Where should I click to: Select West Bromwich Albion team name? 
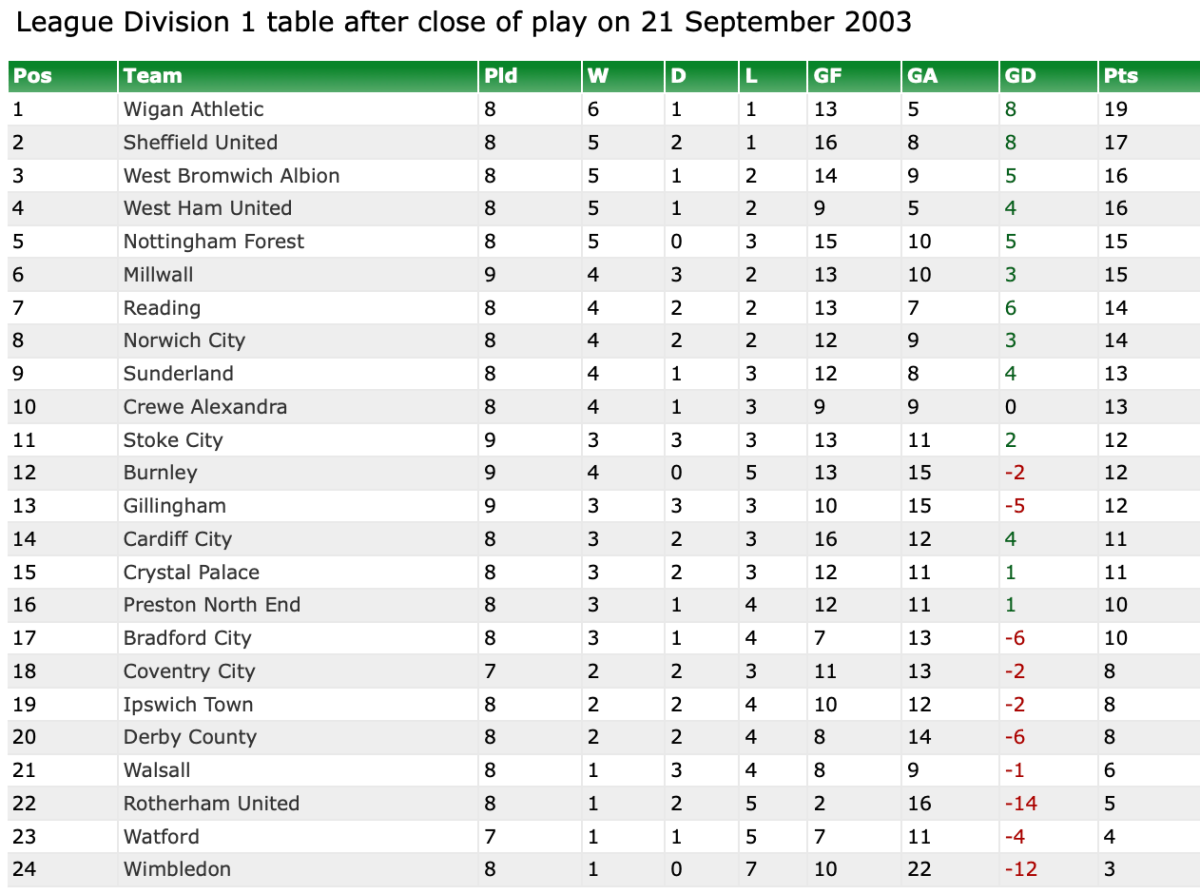click(x=231, y=176)
